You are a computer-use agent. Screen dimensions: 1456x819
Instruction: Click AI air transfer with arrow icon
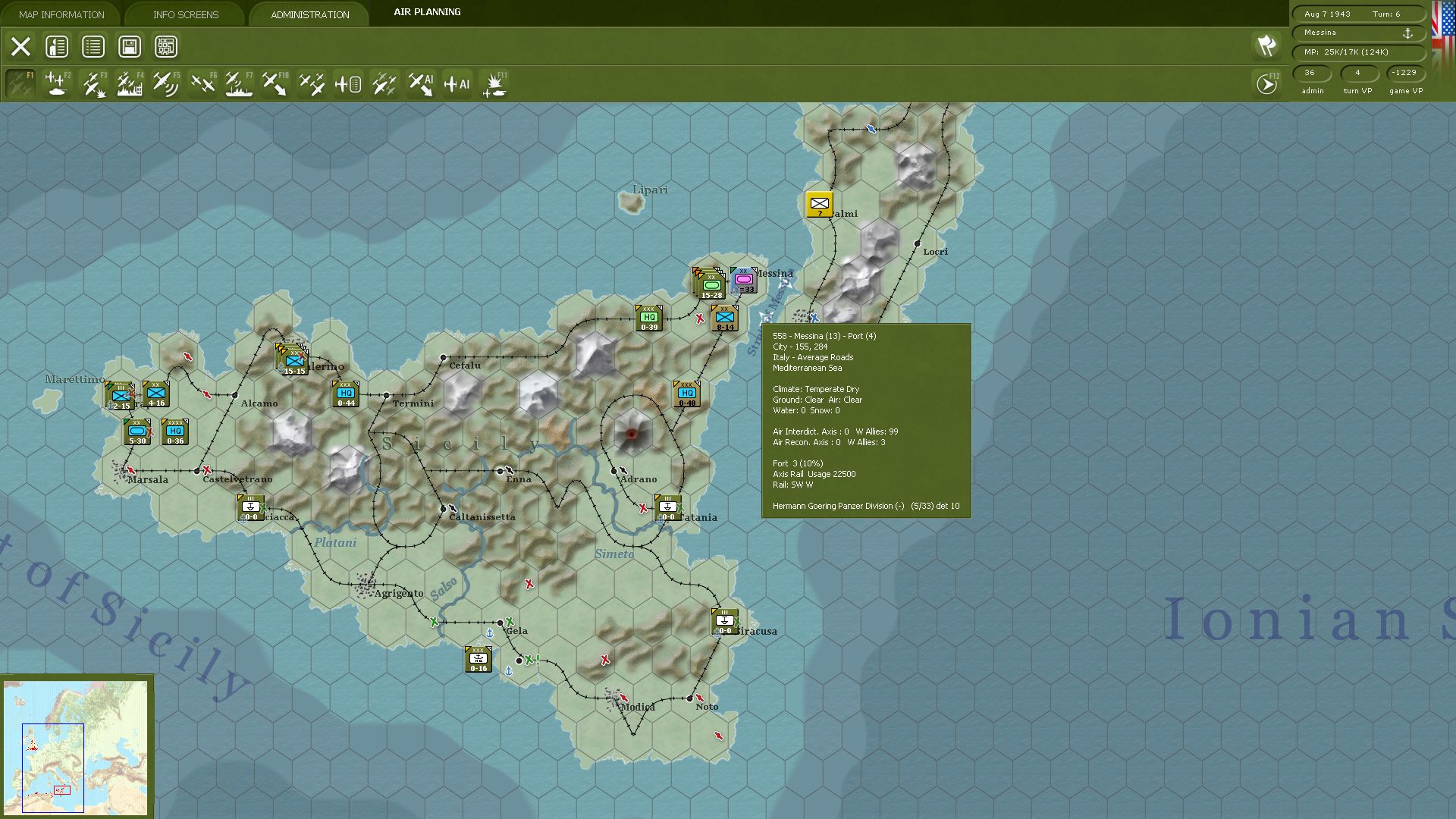[x=421, y=83]
